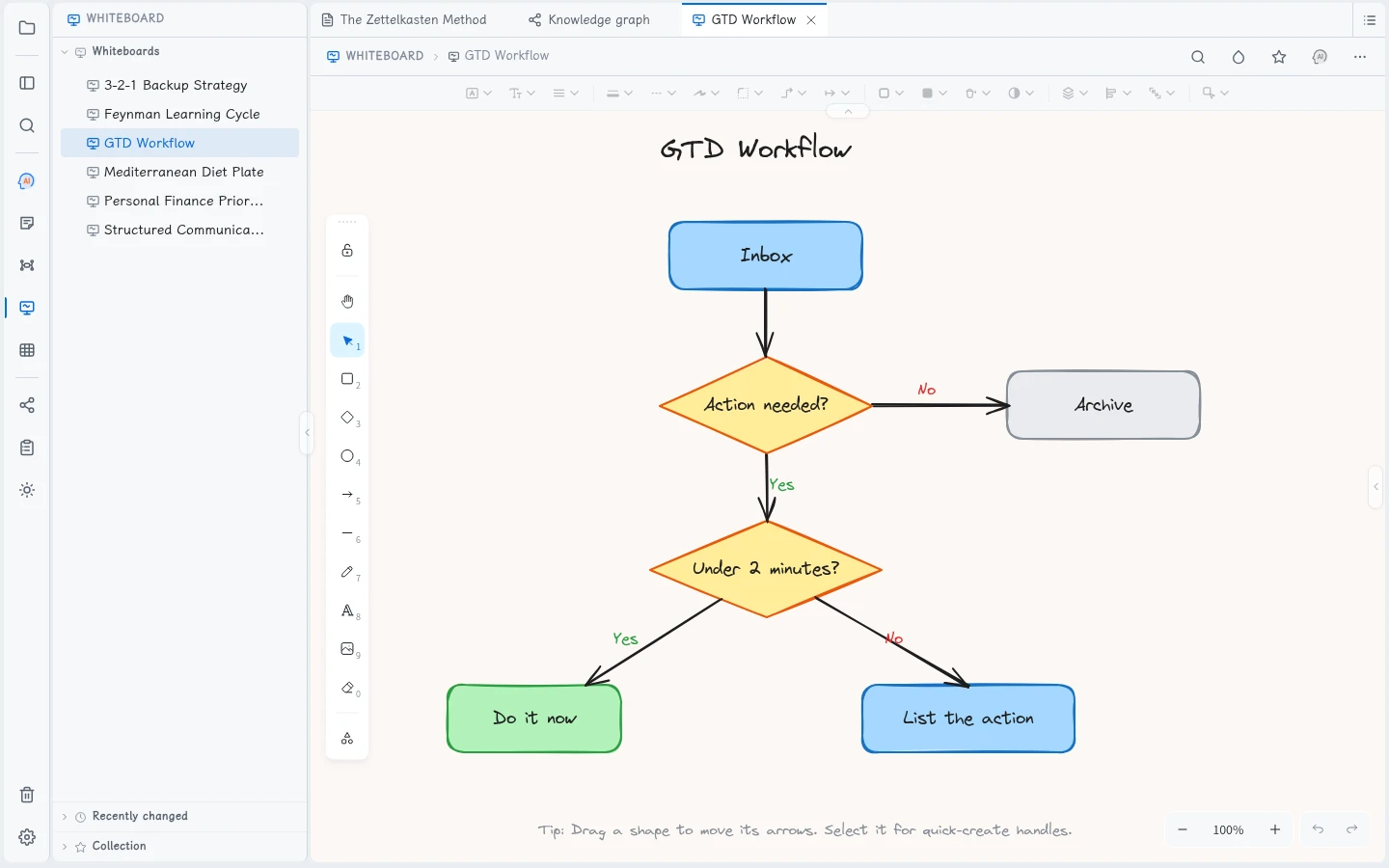Select the Ellipse shape tool
1389x868 pixels.
[347, 456]
